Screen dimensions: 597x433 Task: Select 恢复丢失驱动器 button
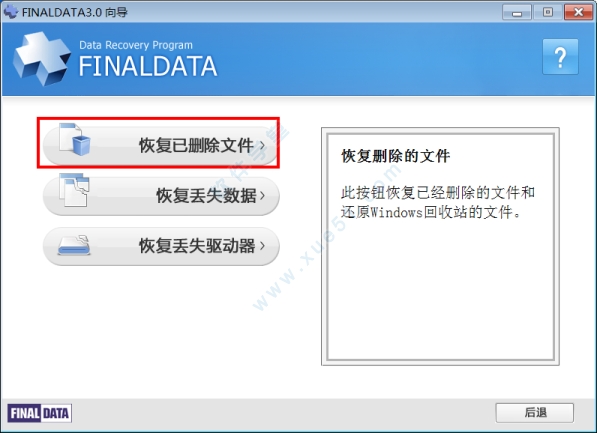tap(161, 246)
